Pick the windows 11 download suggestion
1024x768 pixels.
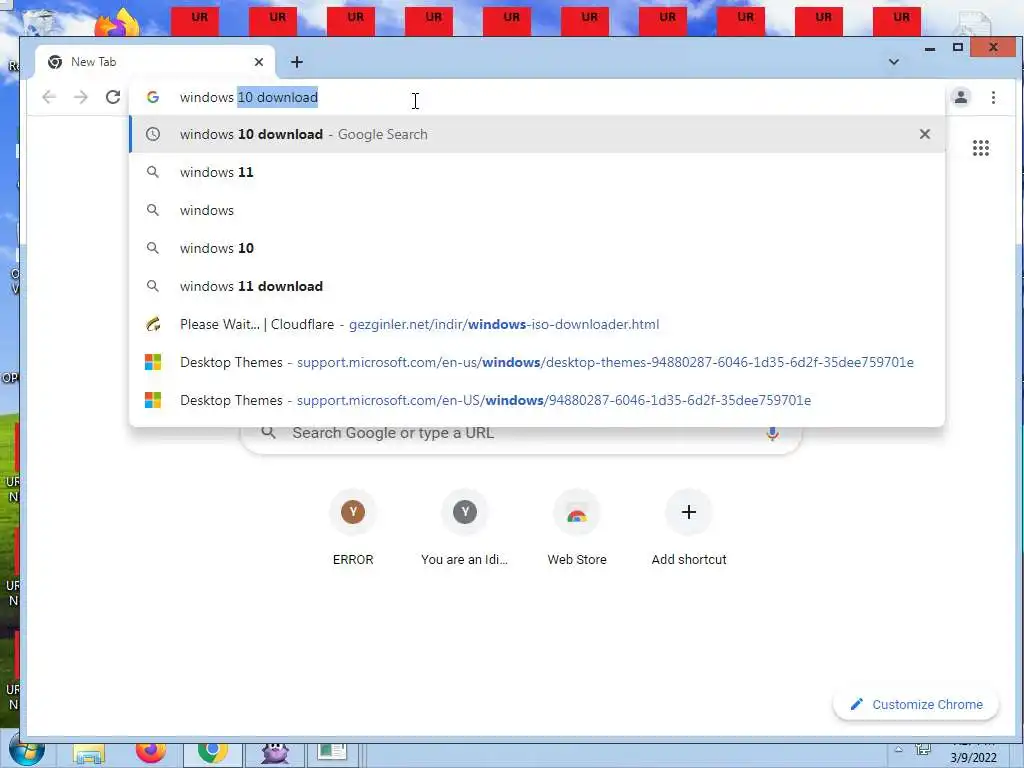pyautogui.click(x=537, y=286)
